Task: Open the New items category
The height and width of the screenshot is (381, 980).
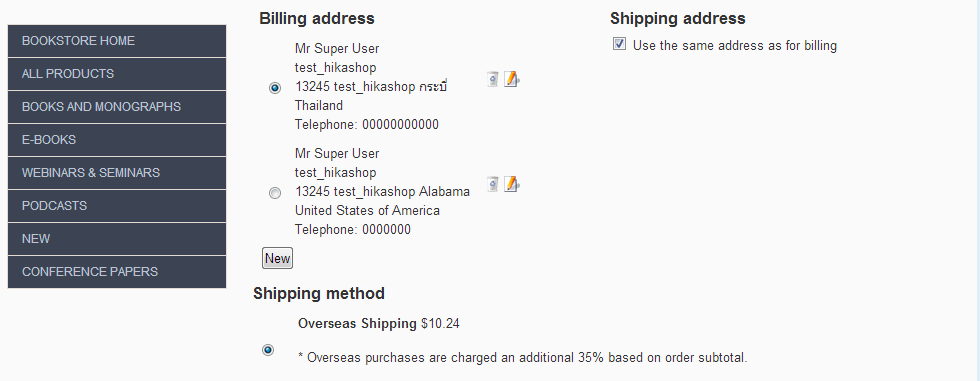Action: 117,239
